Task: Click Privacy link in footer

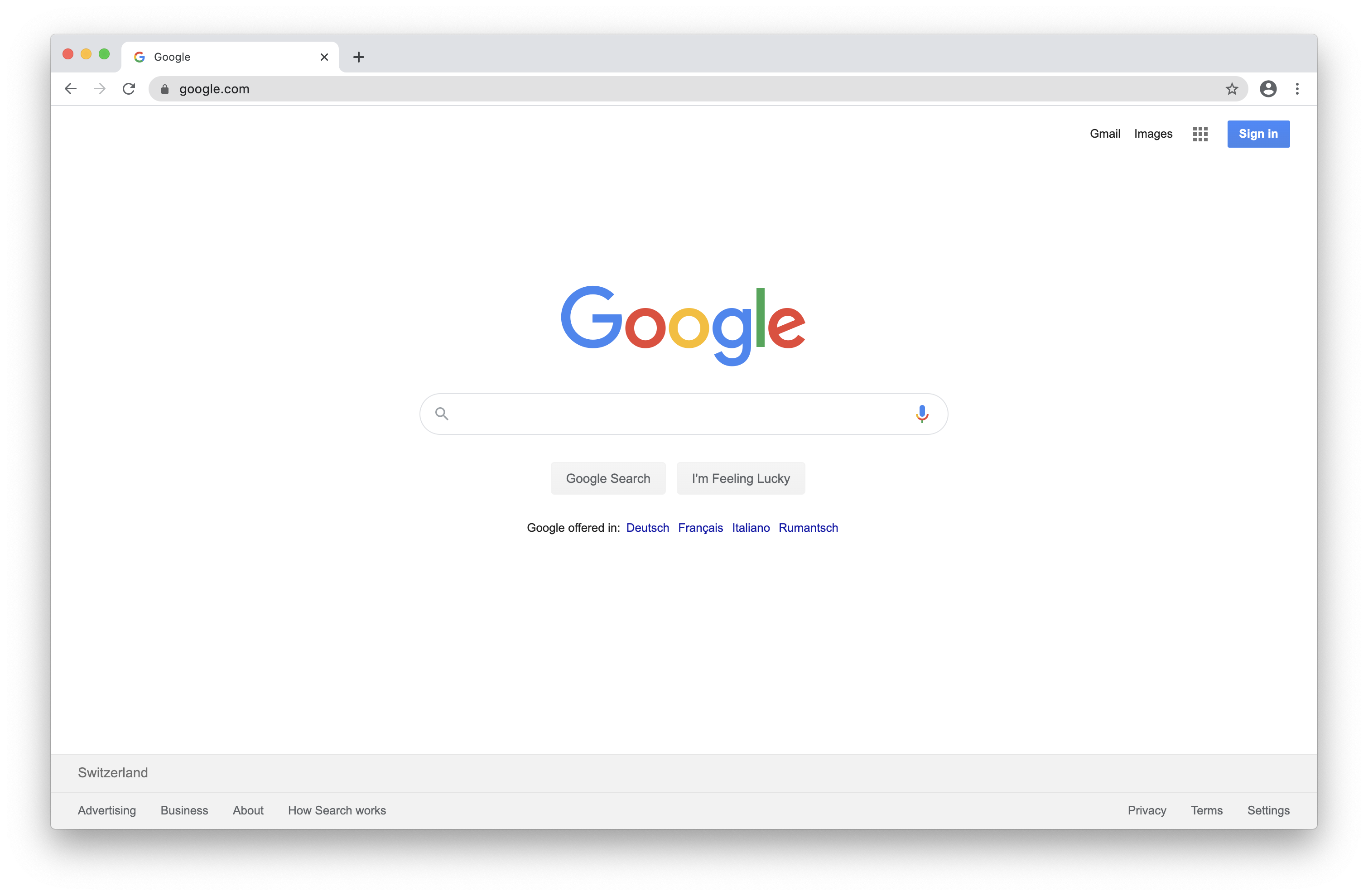Action: (1146, 810)
